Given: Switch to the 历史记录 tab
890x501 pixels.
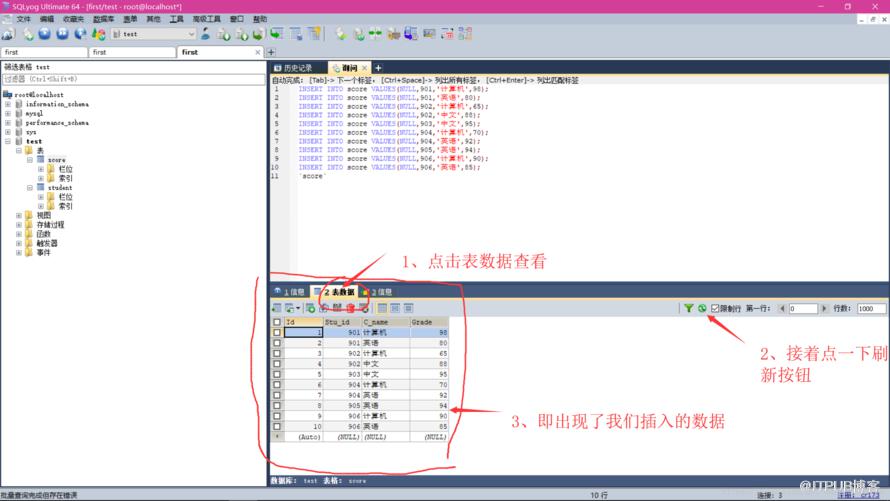Looking at the screenshot, I should [298, 68].
